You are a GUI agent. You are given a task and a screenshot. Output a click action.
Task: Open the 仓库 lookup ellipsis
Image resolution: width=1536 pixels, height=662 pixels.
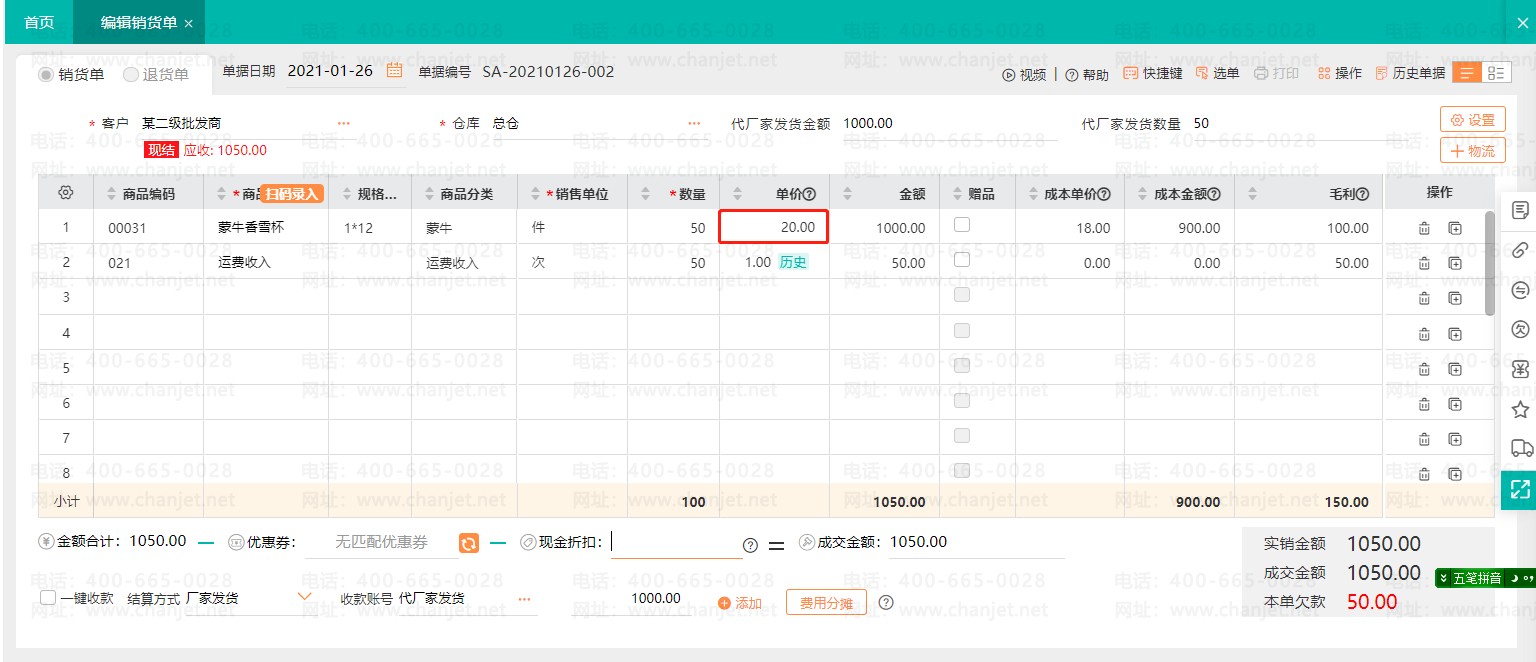click(694, 123)
